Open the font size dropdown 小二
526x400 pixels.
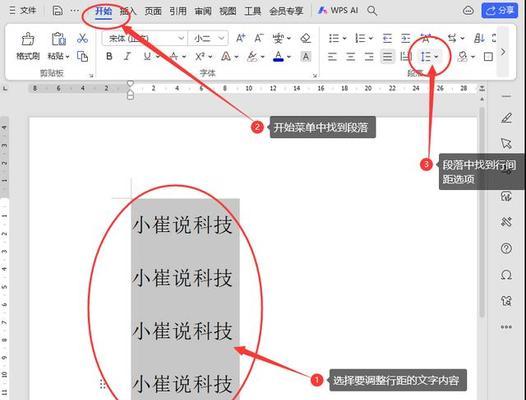(x=208, y=38)
